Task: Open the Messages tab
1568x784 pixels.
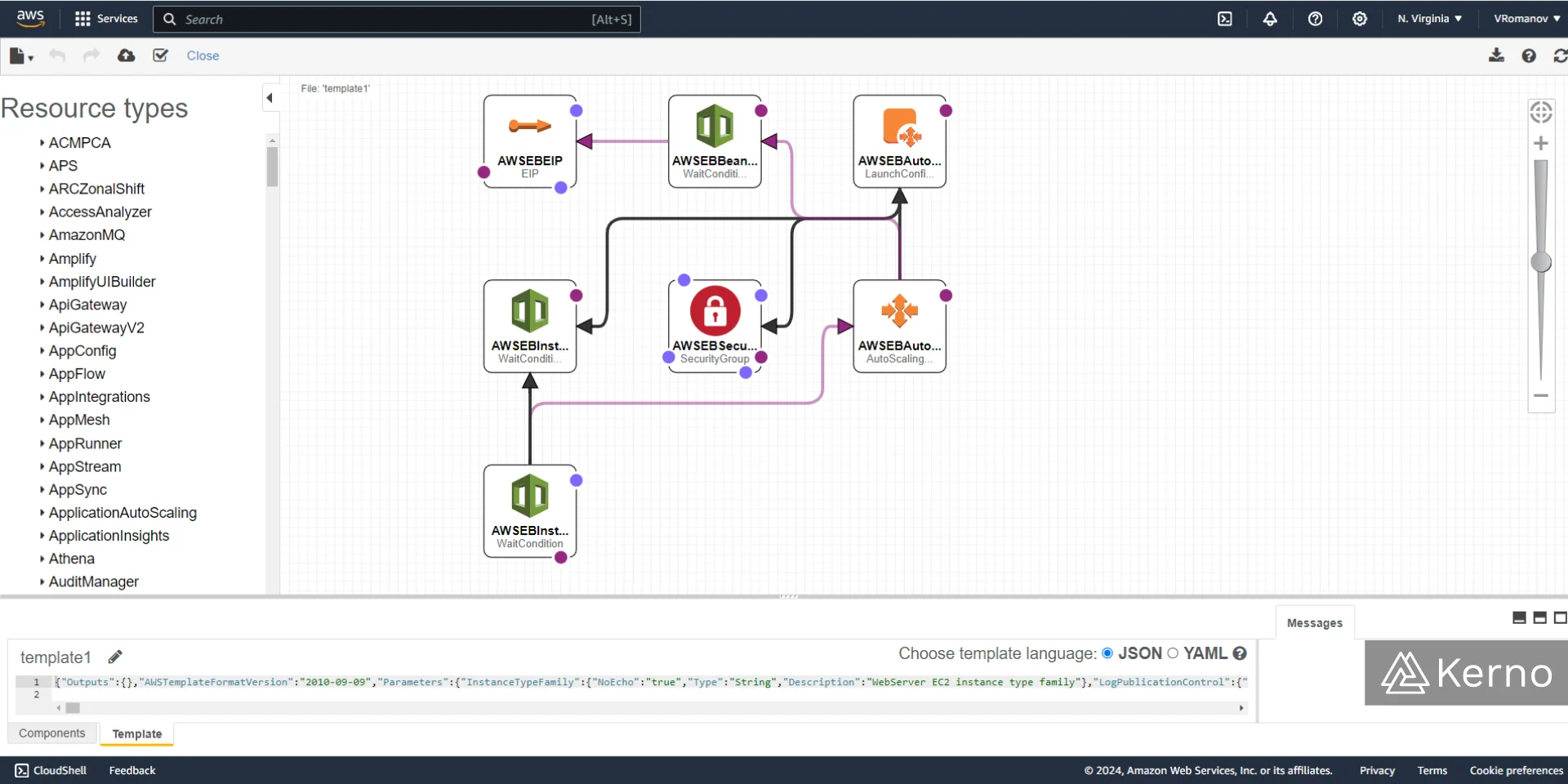Action: [x=1315, y=622]
